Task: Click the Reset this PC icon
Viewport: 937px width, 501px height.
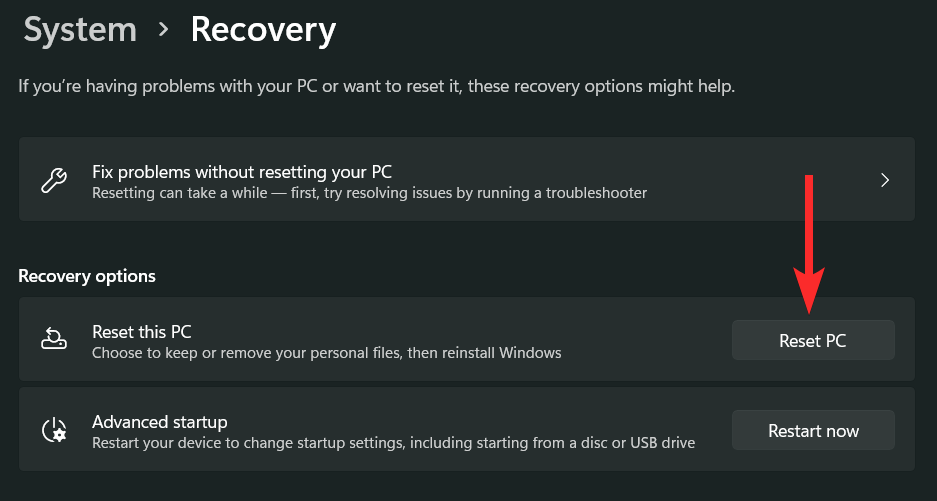Action: [x=54, y=340]
